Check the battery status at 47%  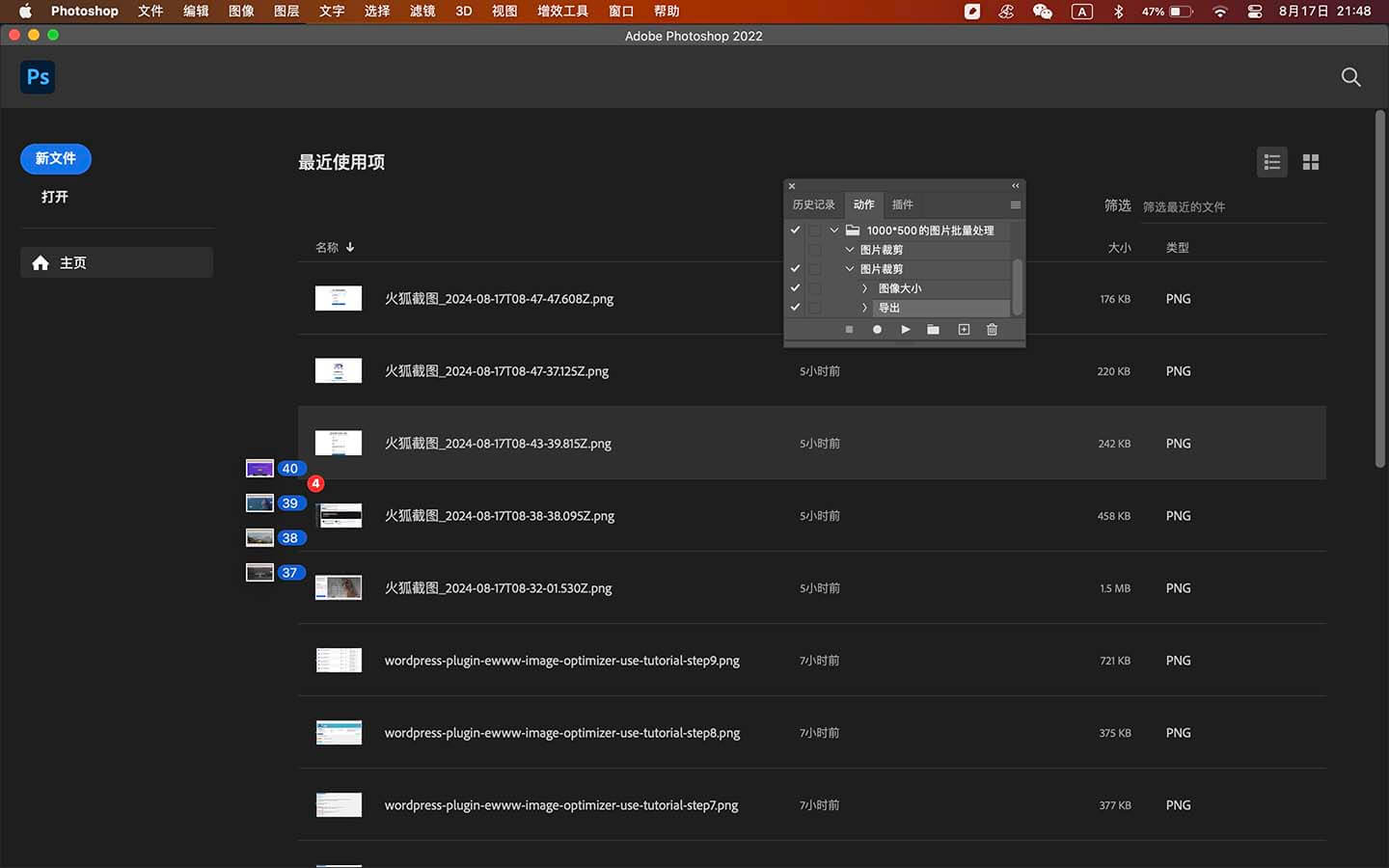coord(1167,11)
